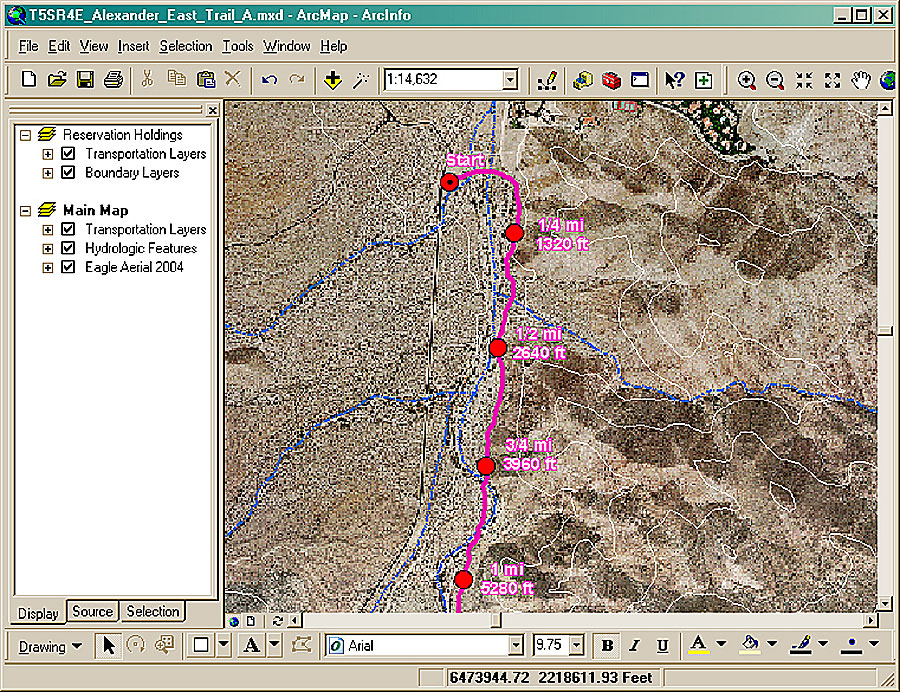This screenshot has width=900, height=692.
Task: Expand the Boundary Layers group
Action: point(48,173)
